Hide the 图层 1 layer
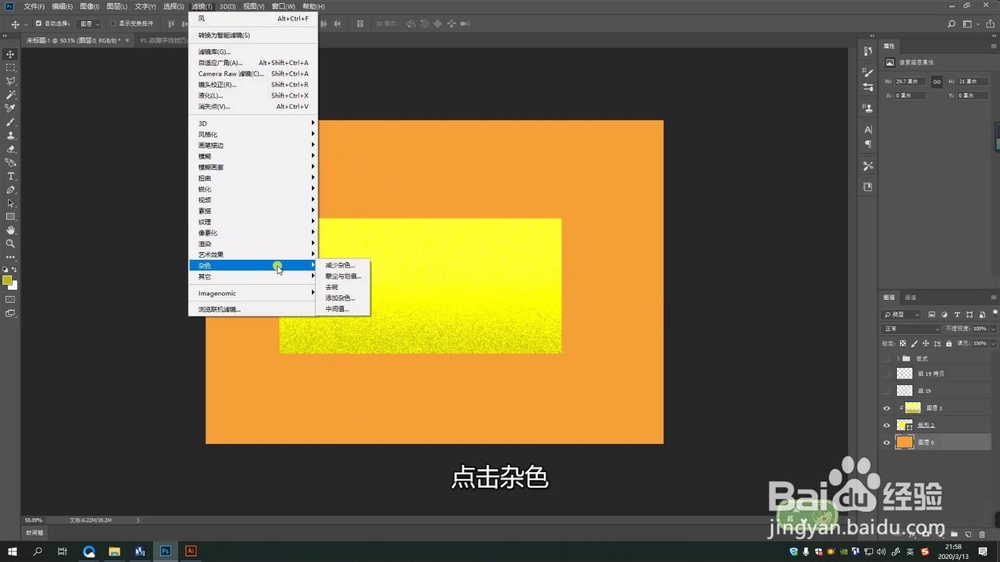 pyautogui.click(x=886, y=408)
